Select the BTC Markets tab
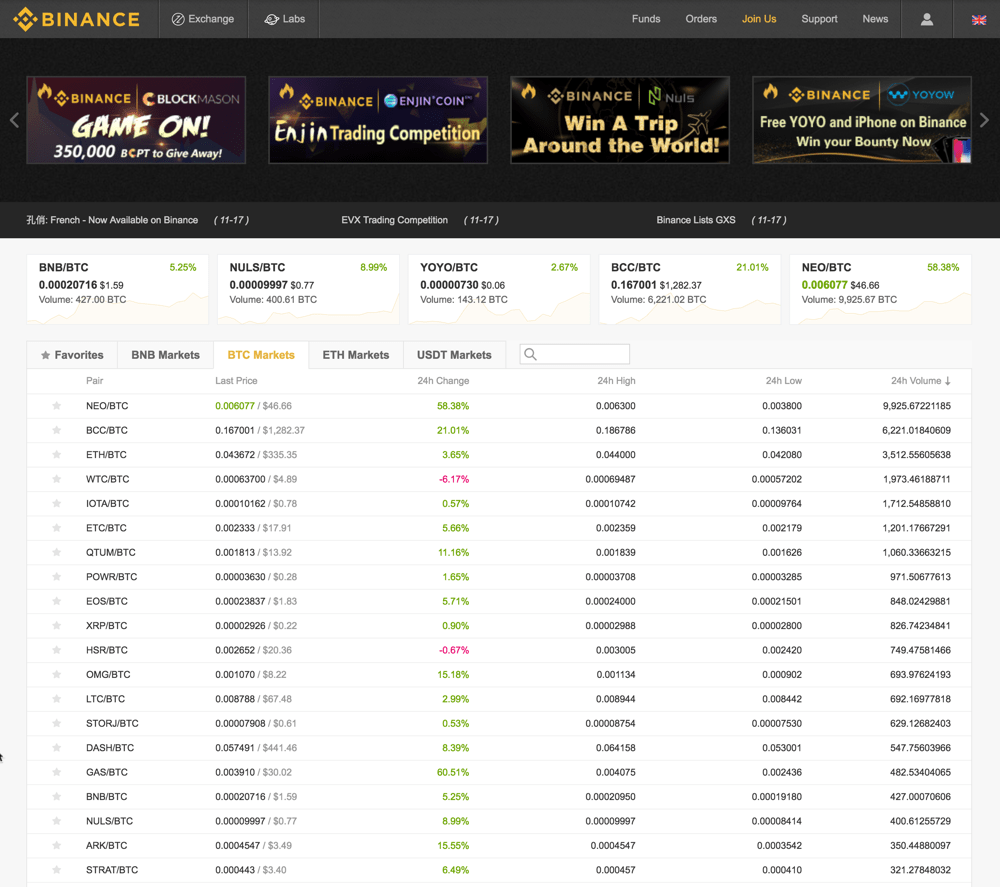The width and height of the screenshot is (1000, 887). pyautogui.click(x=261, y=355)
